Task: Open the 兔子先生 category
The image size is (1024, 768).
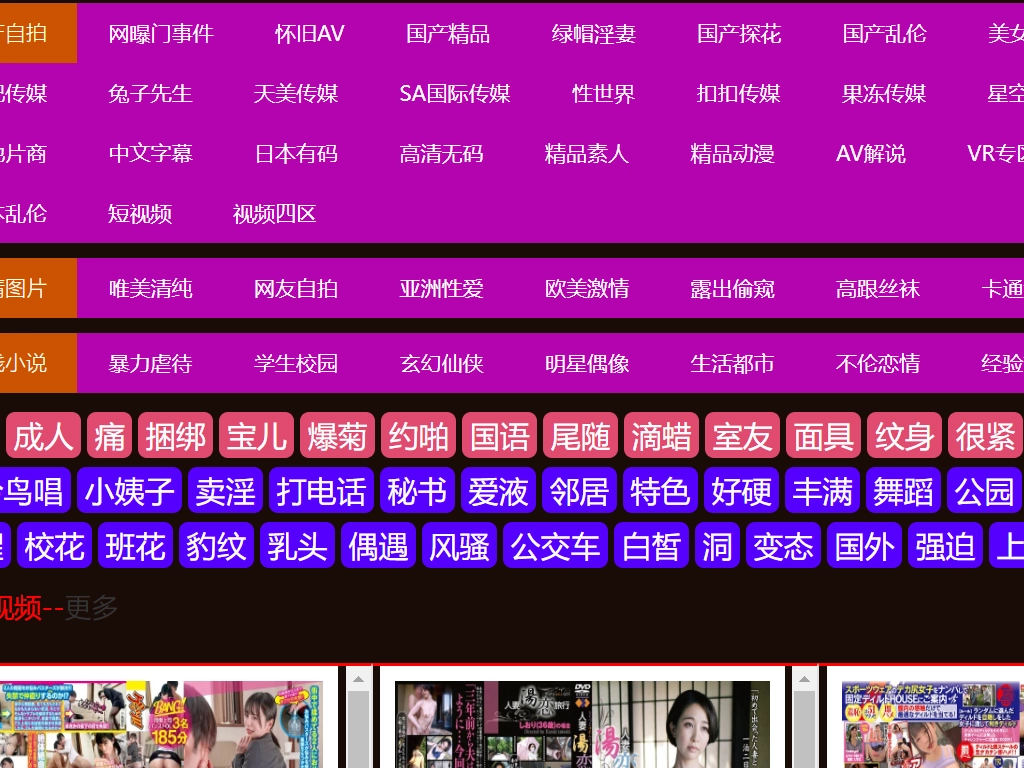Action: click(150, 93)
